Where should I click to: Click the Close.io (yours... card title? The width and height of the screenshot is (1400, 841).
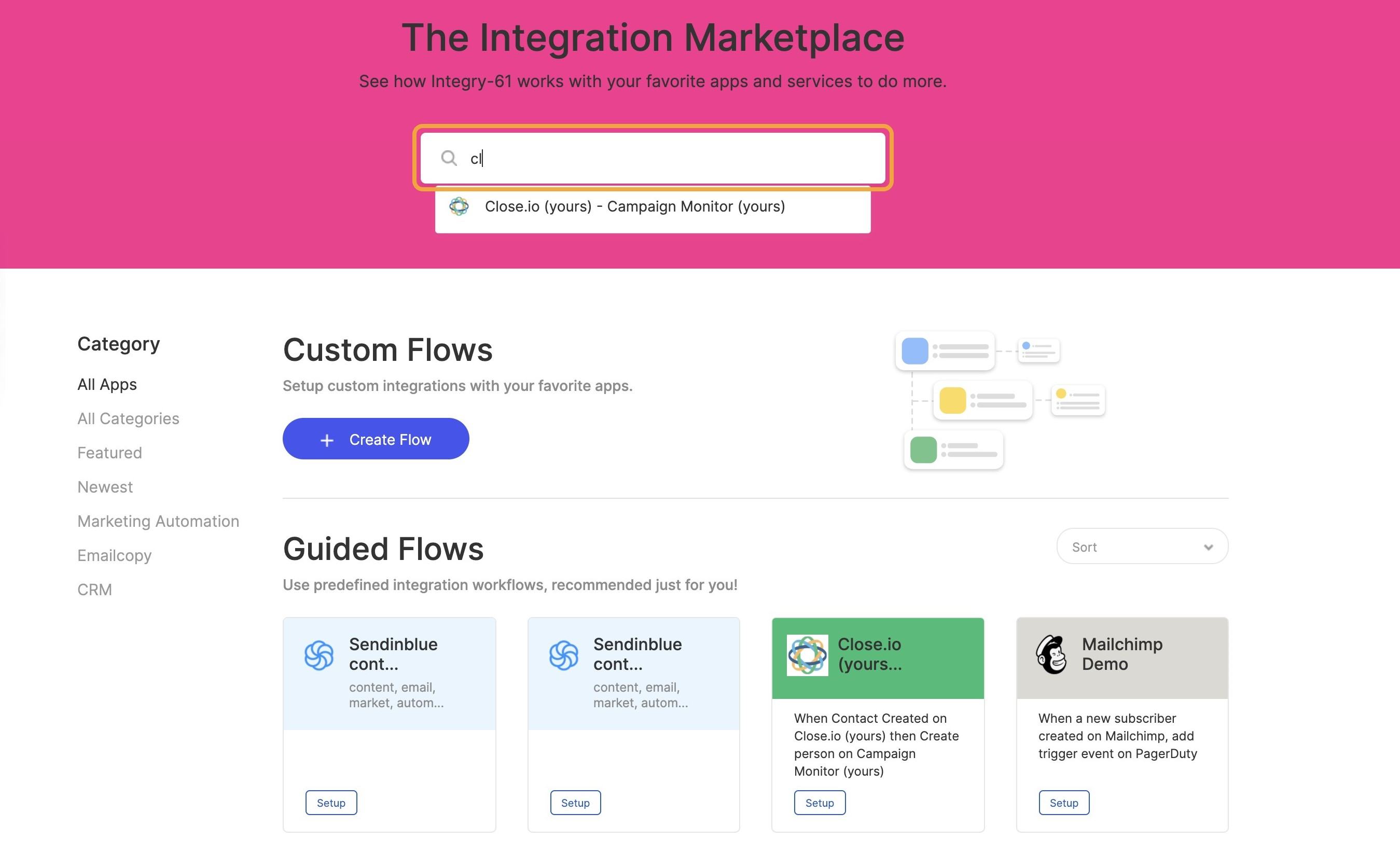coord(869,654)
